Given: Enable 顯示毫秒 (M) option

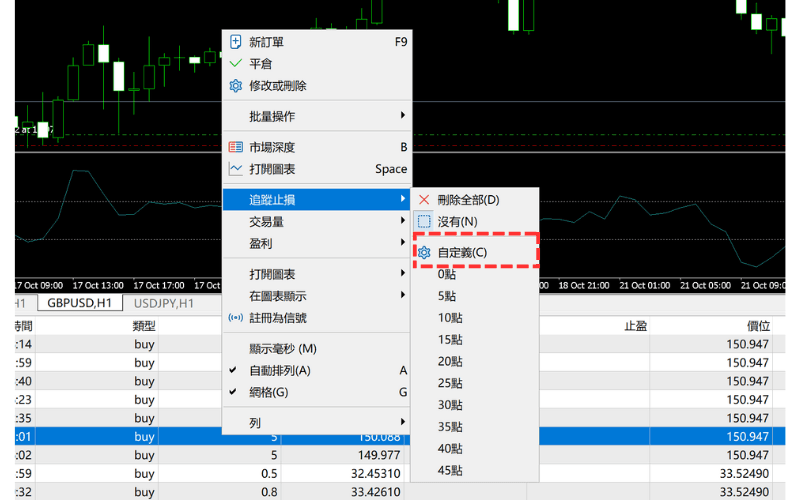Looking at the screenshot, I should pyautogui.click(x=282, y=349).
